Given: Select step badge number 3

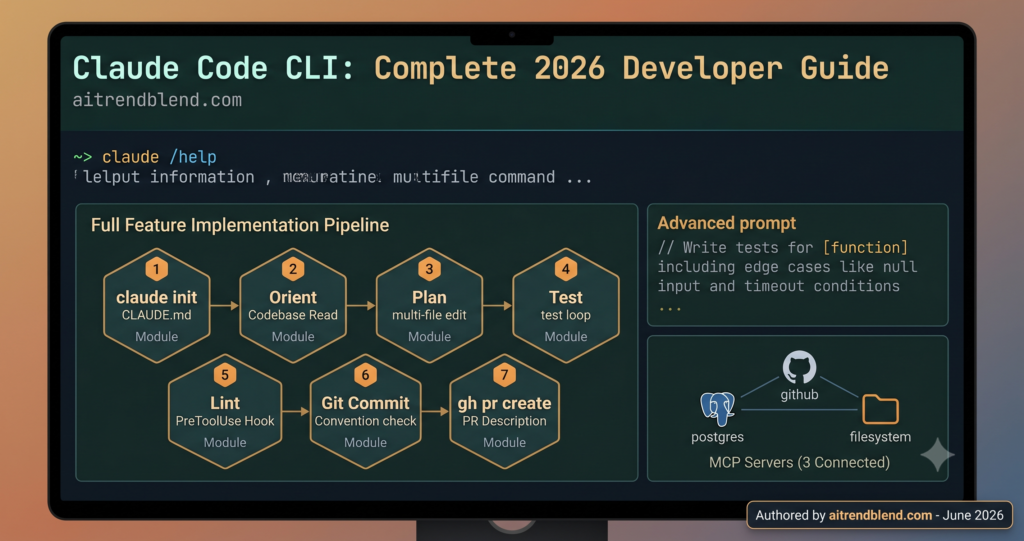Looking at the screenshot, I should click(429, 269).
